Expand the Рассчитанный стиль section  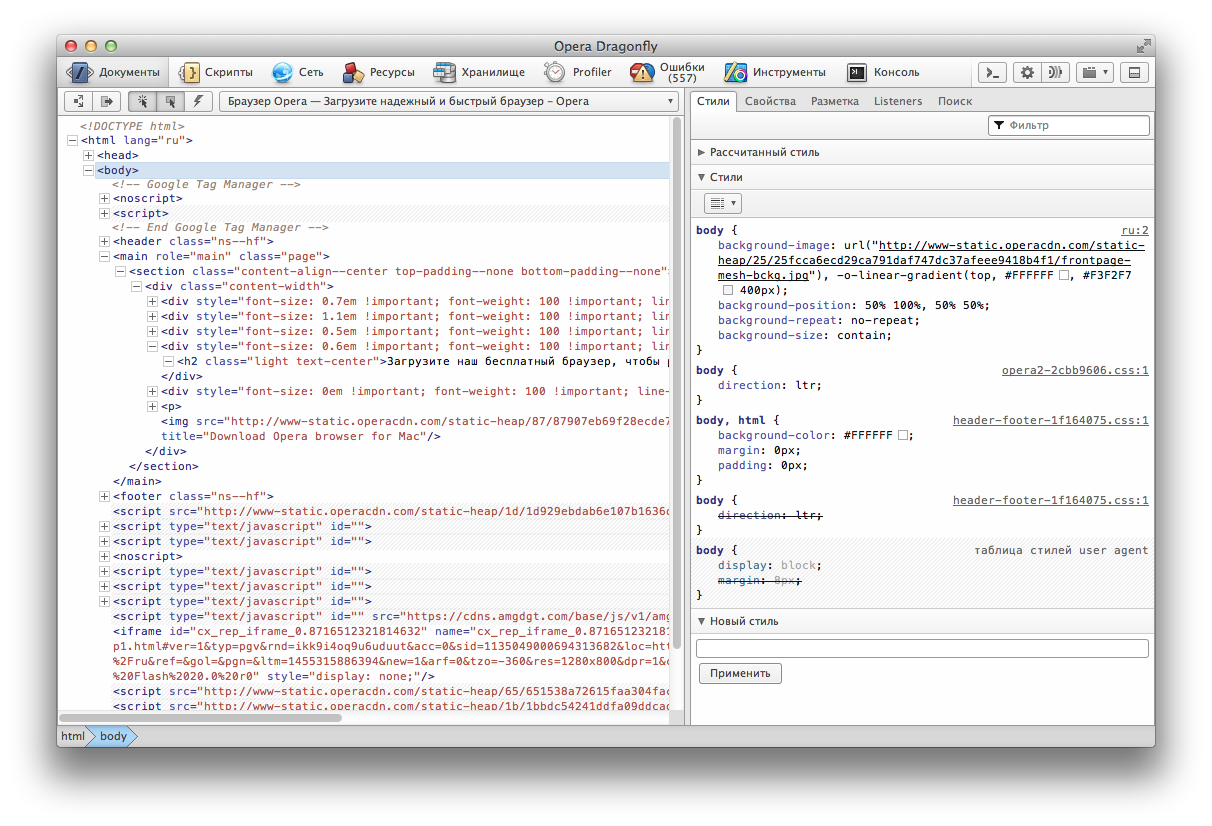pyautogui.click(x=758, y=152)
